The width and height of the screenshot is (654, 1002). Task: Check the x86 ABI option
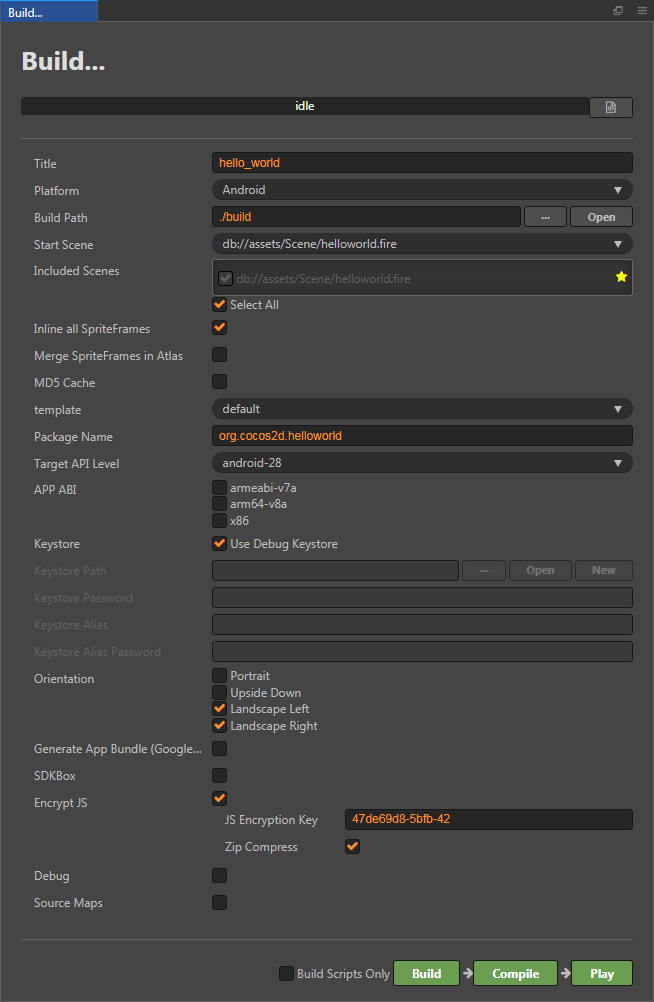[x=219, y=520]
